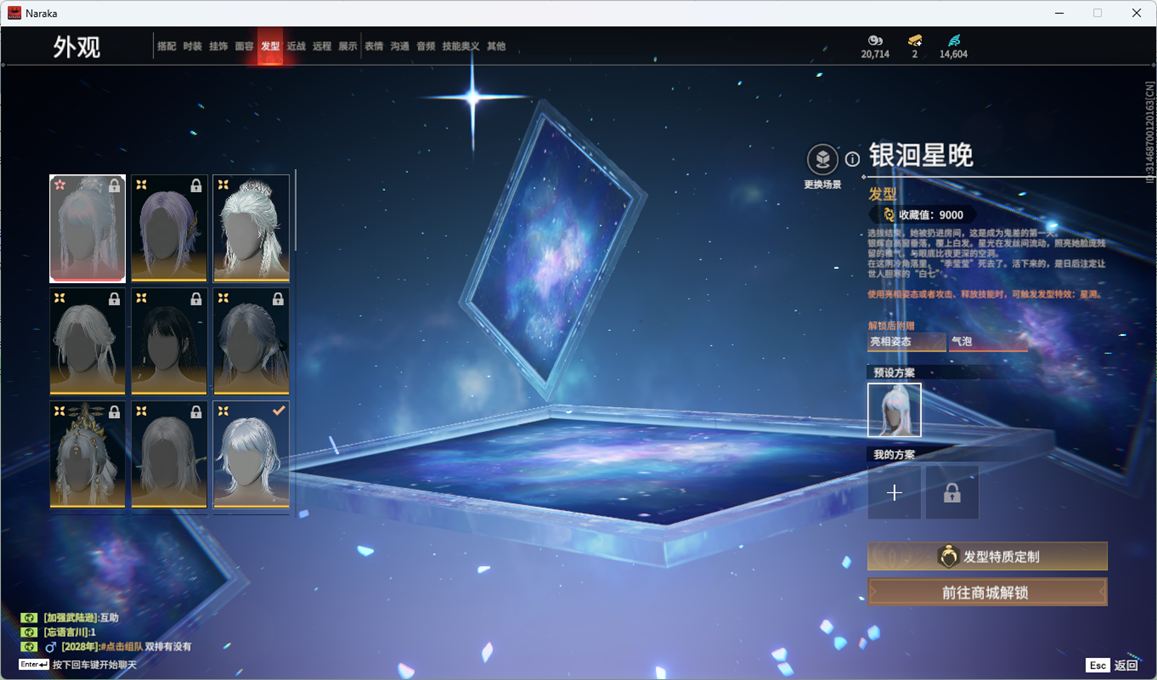Click the 气泡 unlock bonus item
Viewport: 1157px width, 680px height.
pos(988,341)
